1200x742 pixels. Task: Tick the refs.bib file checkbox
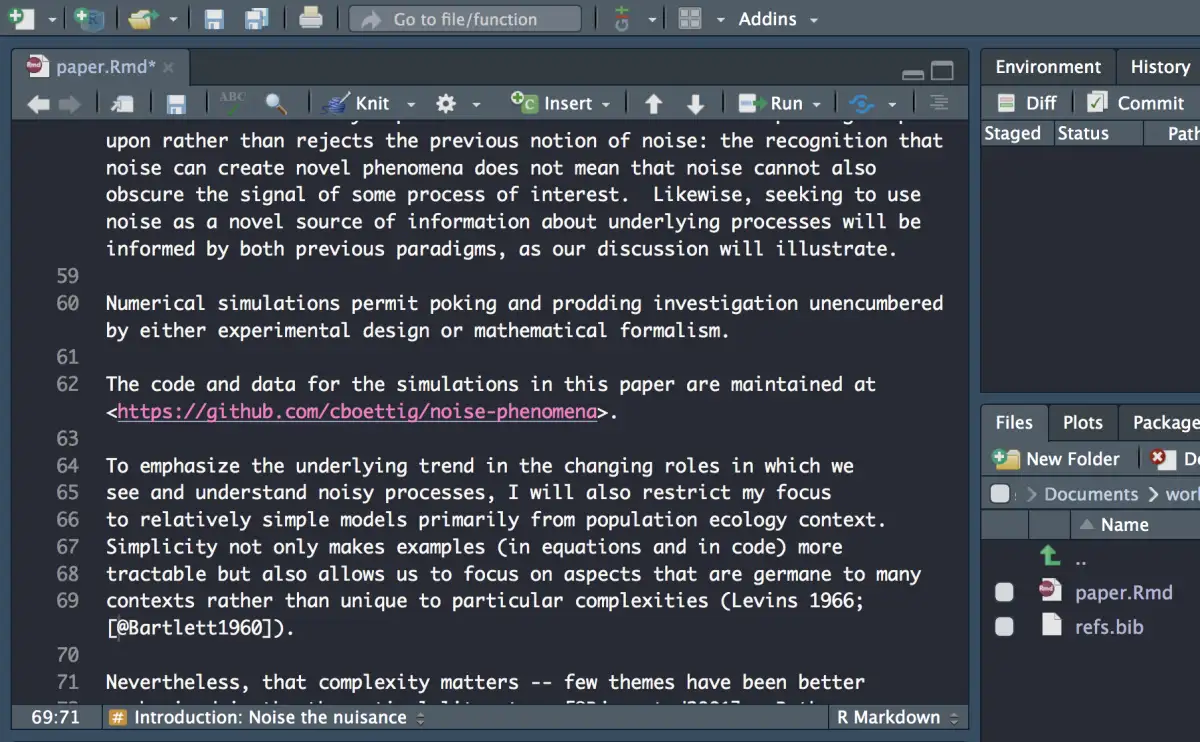(x=1004, y=627)
